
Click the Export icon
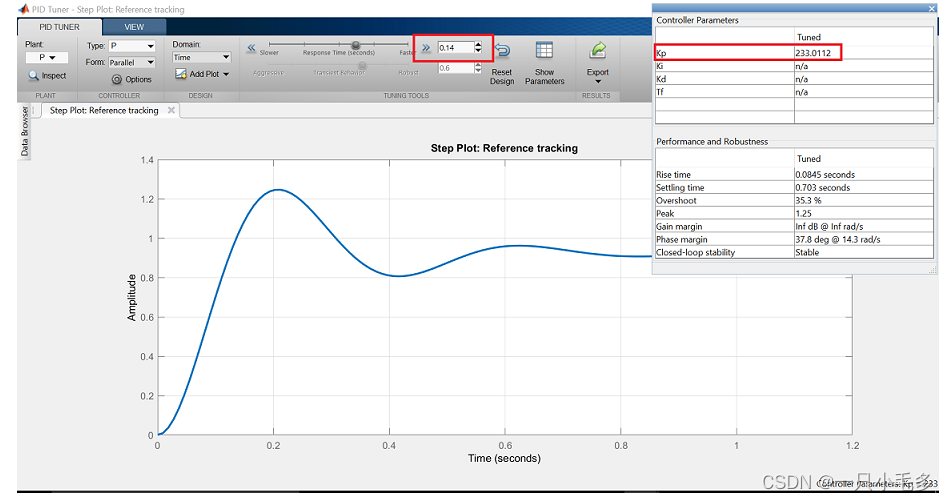[x=597, y=50]
